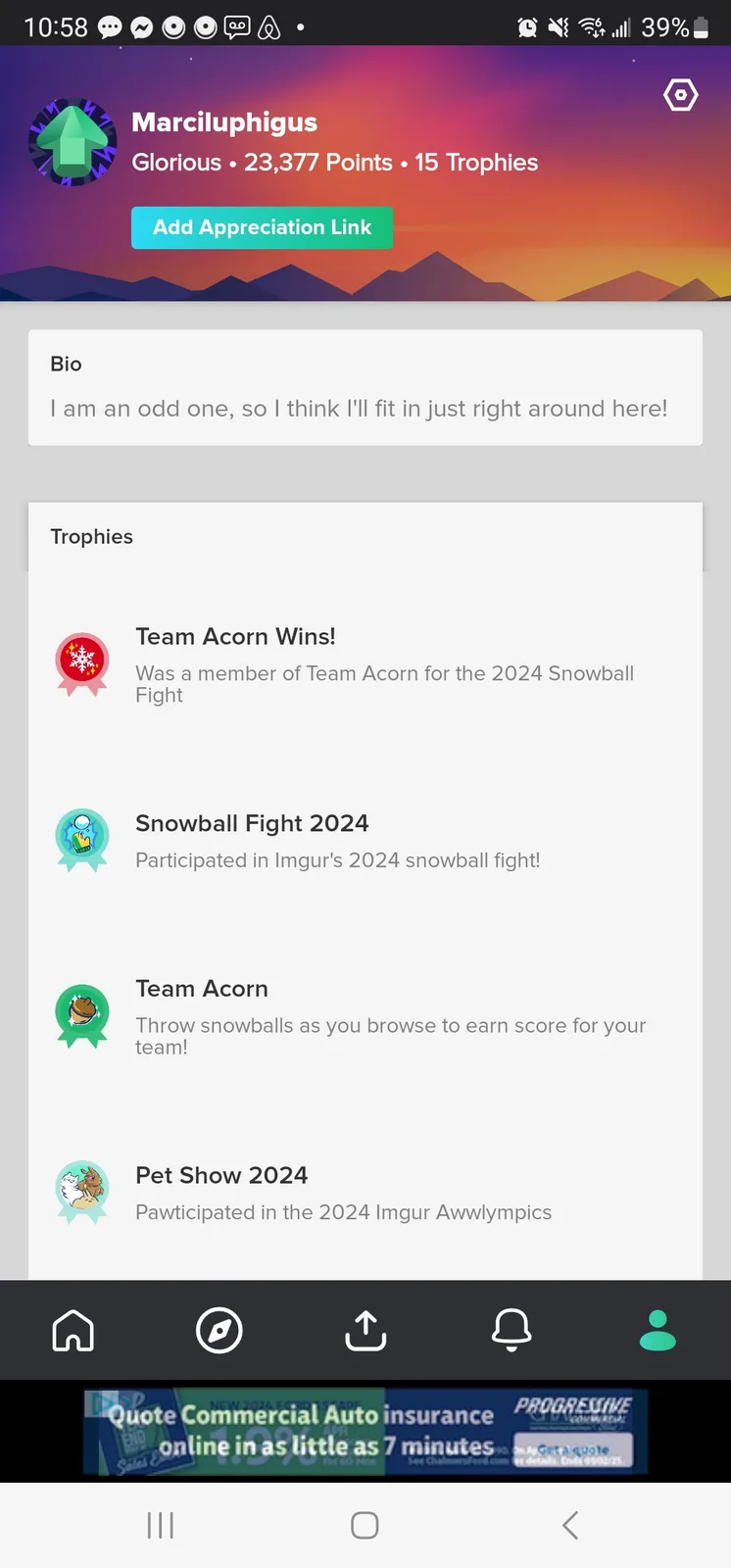Open the notifications bell
The width and height of the screenshot is (731, 1568).
512,1331
